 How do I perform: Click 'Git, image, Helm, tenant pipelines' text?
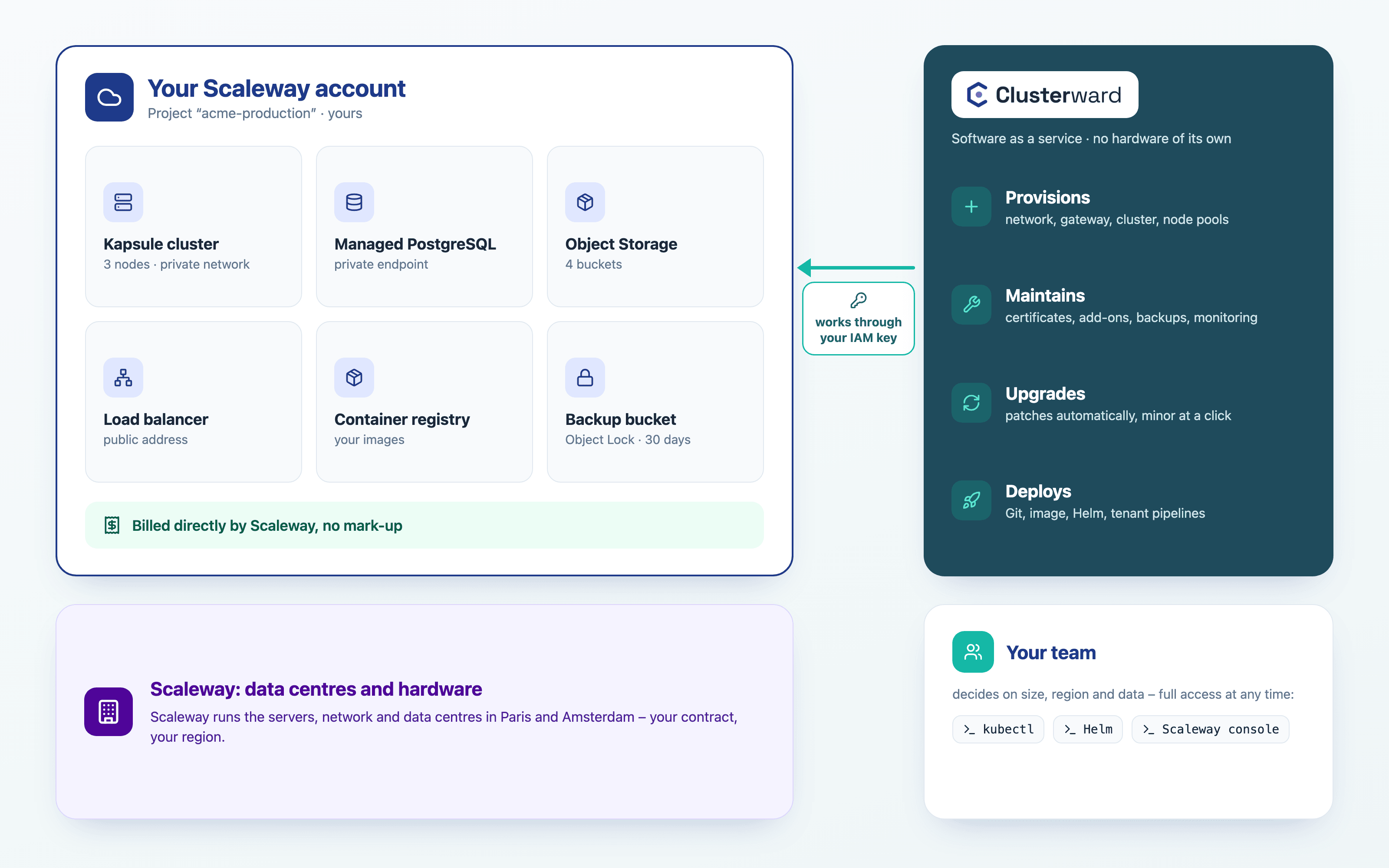pyautogui.click(x=1105, y=513)
